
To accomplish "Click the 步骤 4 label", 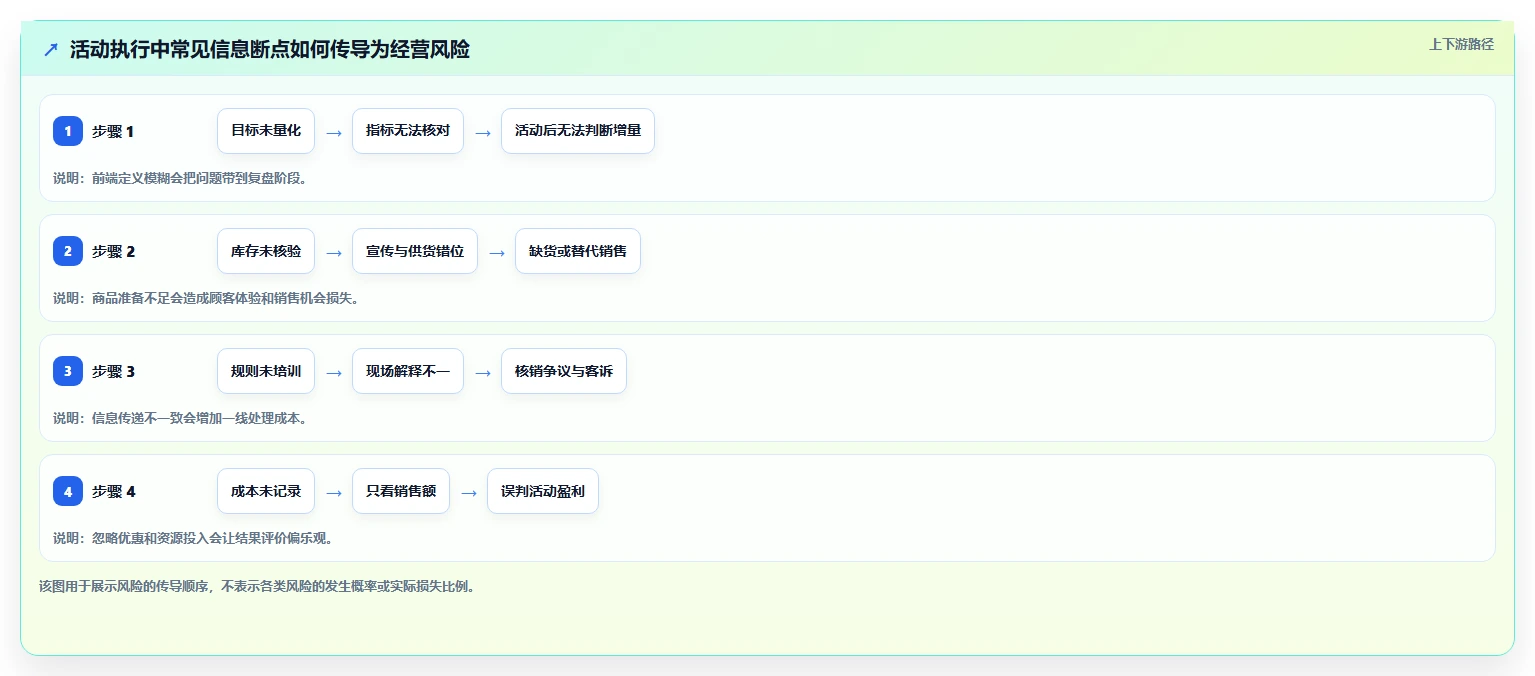I will point(113,491).
